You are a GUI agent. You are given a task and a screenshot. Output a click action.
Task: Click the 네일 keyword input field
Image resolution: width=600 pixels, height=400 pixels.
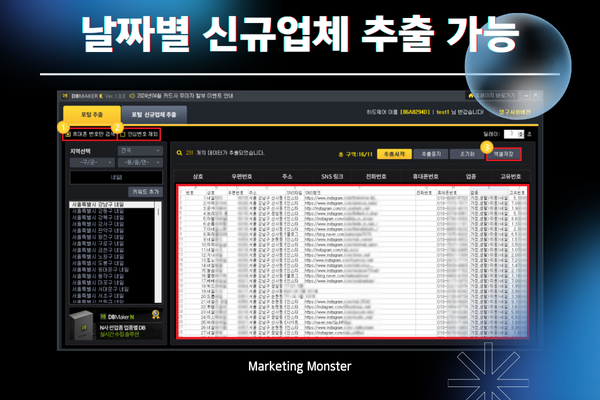[116, 177]
